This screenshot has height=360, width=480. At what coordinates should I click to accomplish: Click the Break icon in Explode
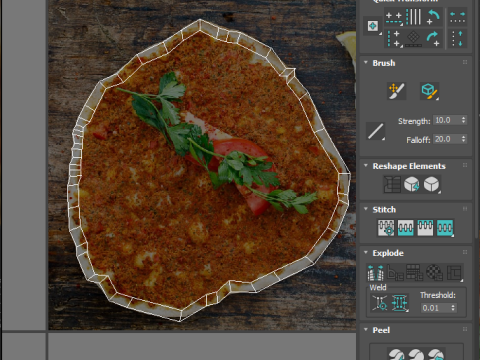[376, 272]
